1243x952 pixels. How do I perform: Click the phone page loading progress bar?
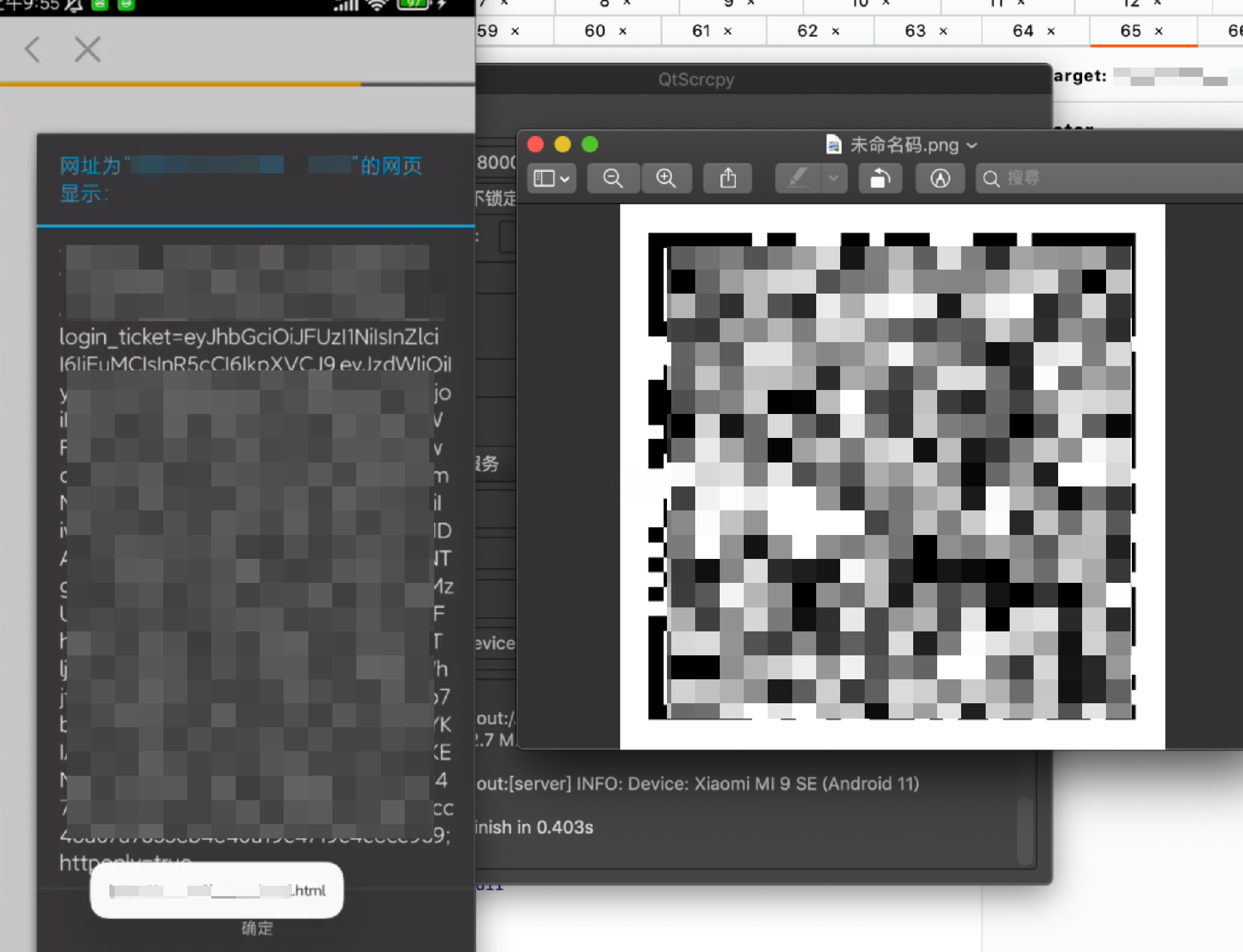tap(237, 84)
